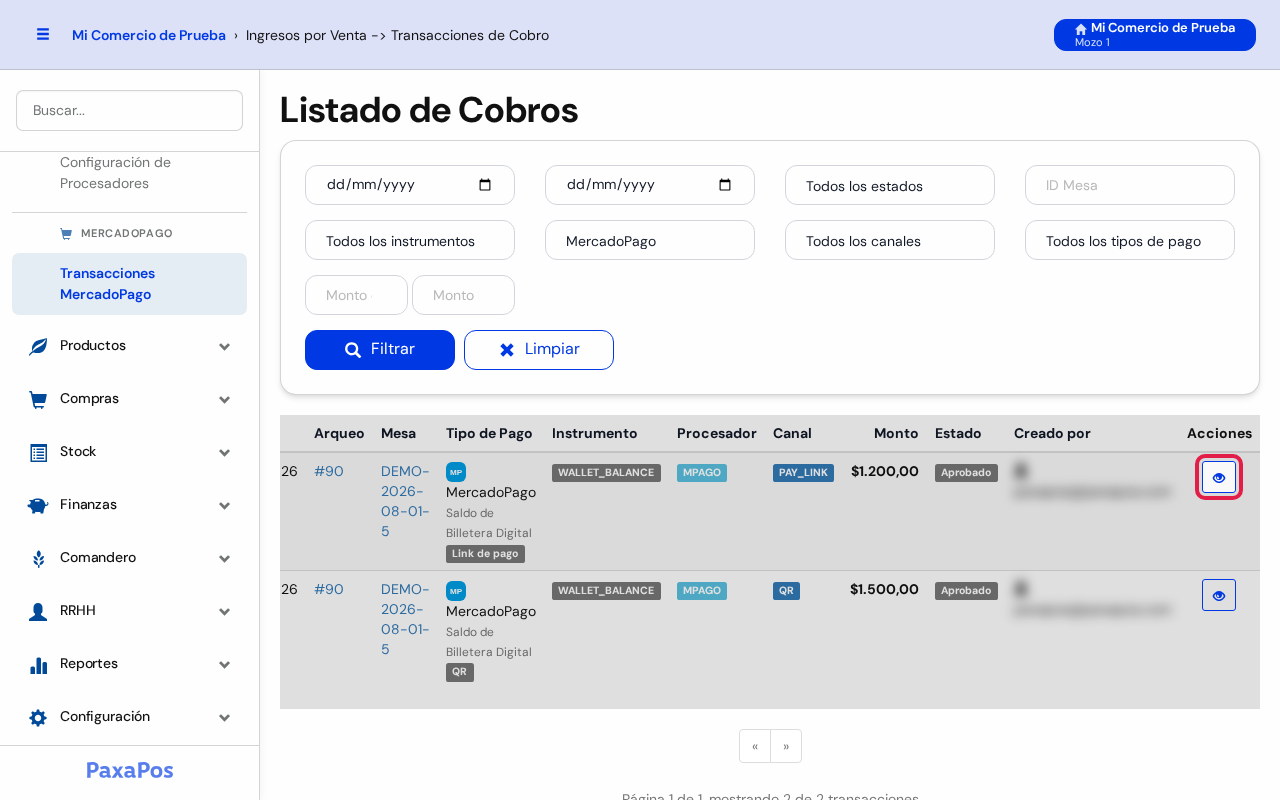Click the Comandero icon
The height and width of the screenshot is (800, 1280).
point(38,558)
